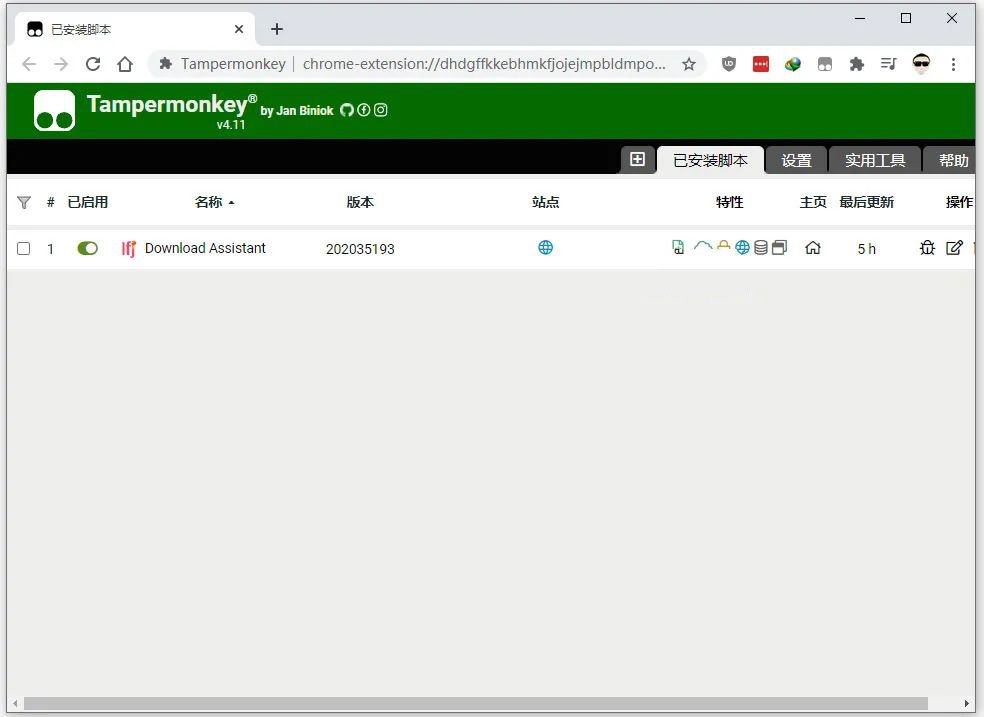
Task: Open the Tampermonkey toolbar extension icon
Action: 825,64
